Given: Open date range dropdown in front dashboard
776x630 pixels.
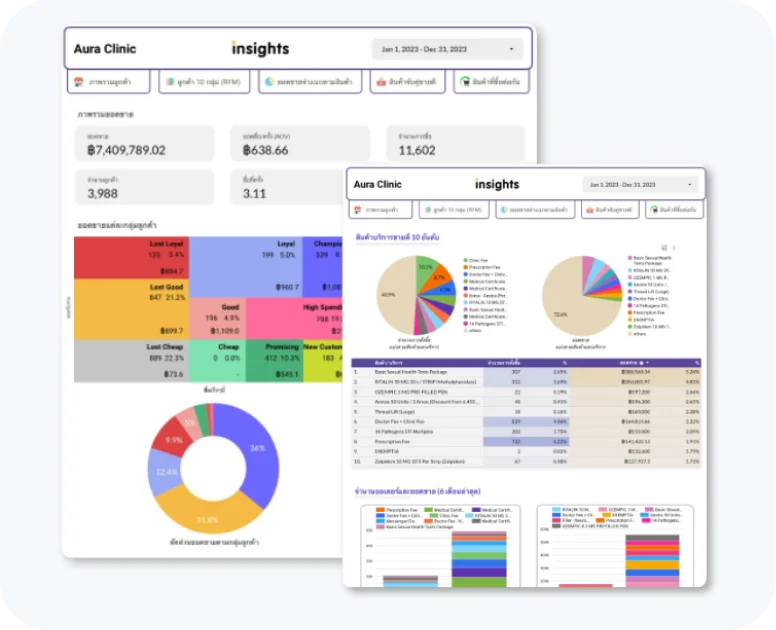Looking at the screenshot, I should pyautogui.click(x=640, y=185).
